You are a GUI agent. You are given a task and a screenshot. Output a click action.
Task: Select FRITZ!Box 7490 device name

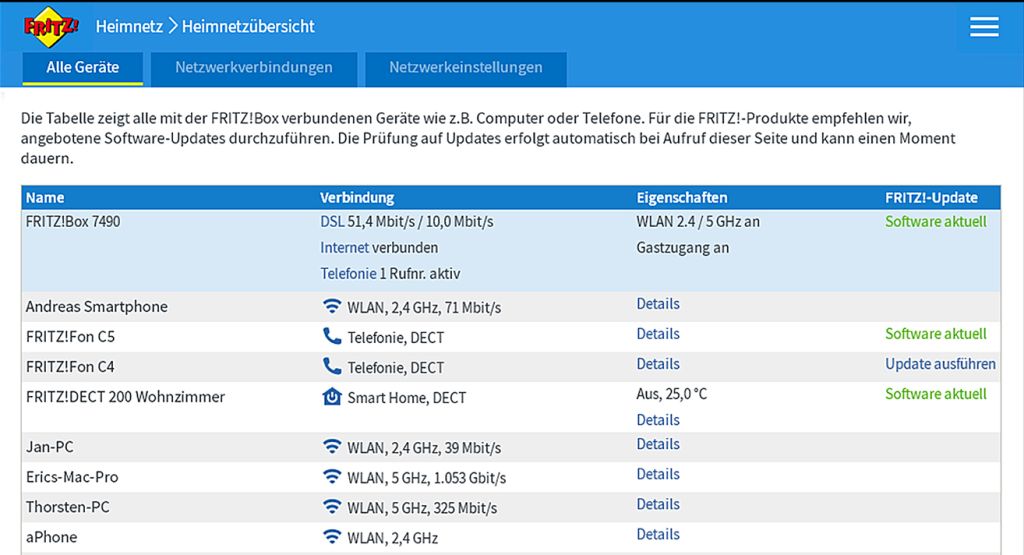pos(73,221)
